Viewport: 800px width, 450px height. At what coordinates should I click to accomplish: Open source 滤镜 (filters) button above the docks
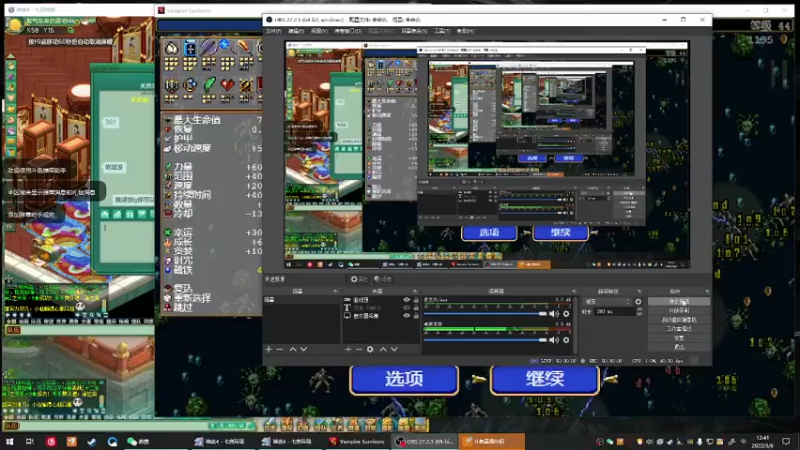tap(383, 279)
